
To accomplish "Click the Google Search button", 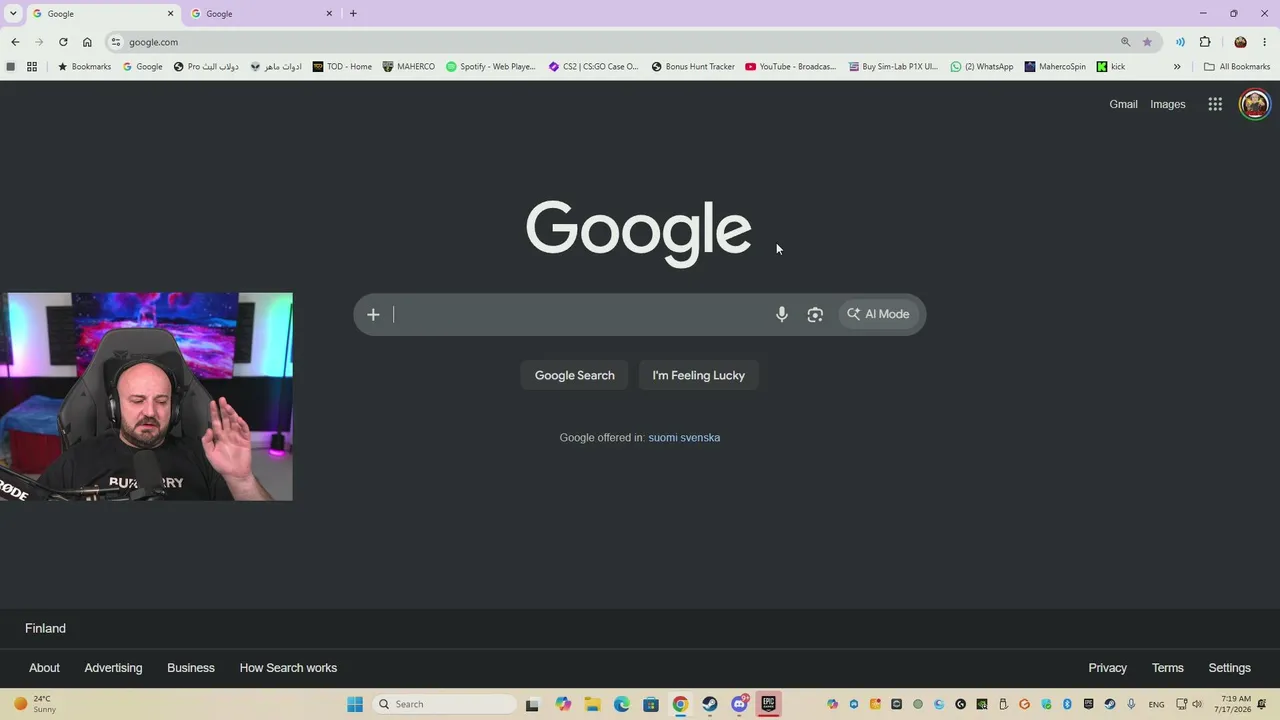I will point(575,375).
